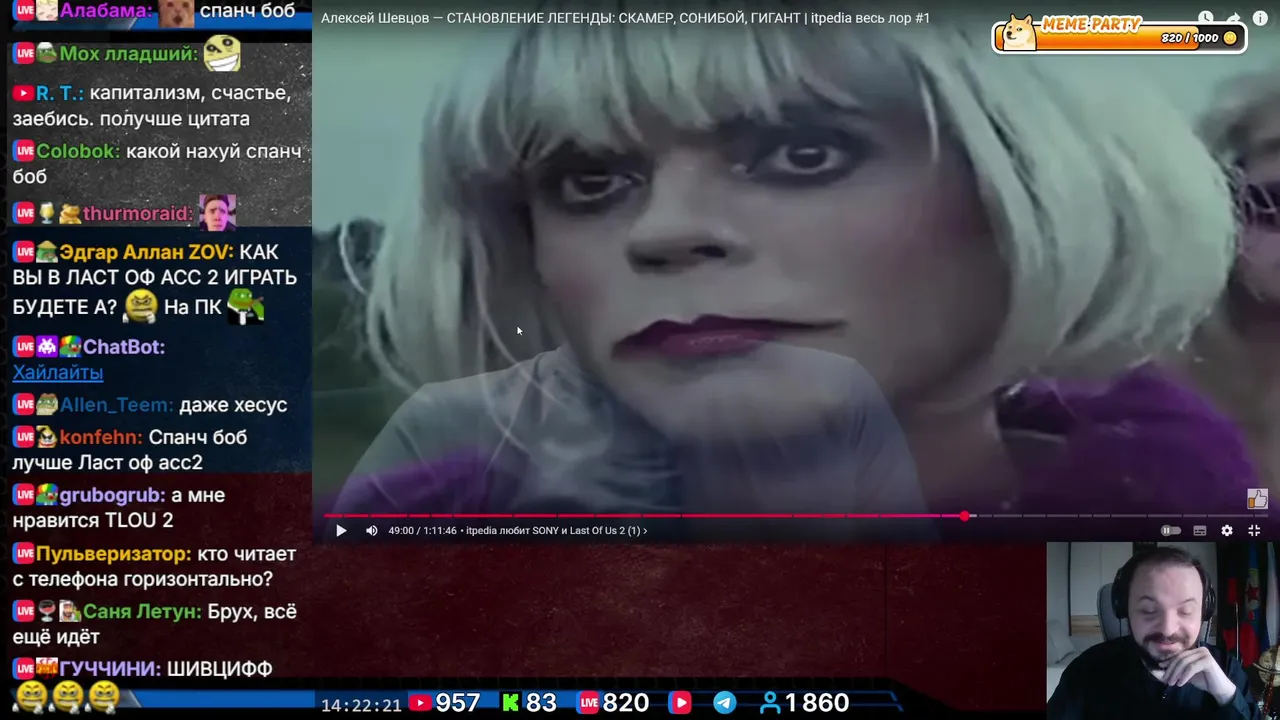Click the Share arrow icon at top right
The image size is (1280, 720).
[x=1236, y=17]
